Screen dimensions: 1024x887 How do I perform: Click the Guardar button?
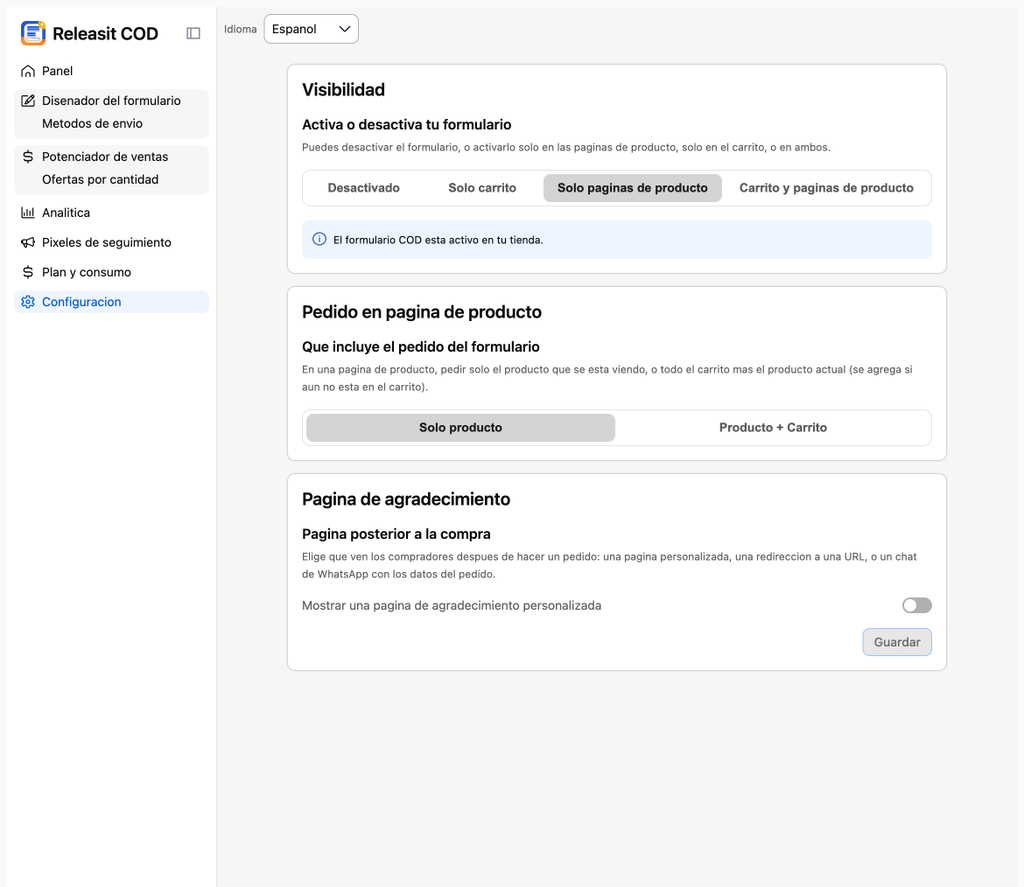(x=897, y=642)
